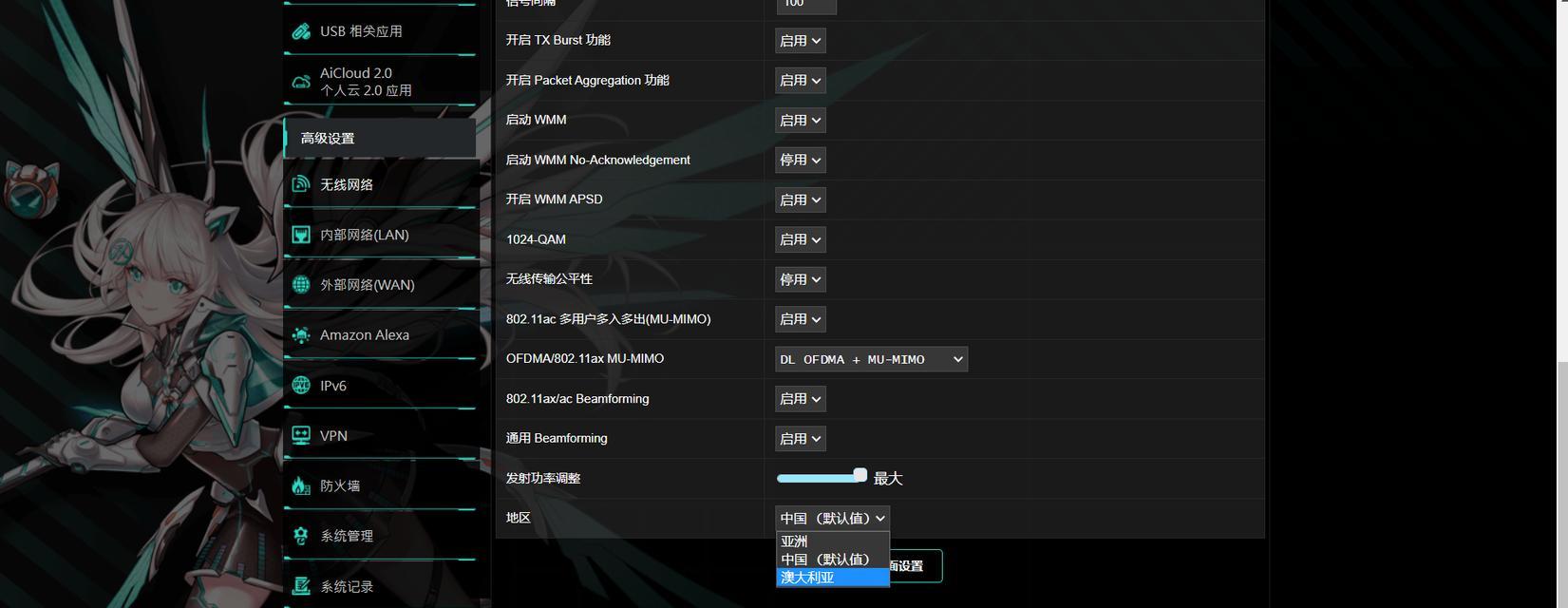This screenshot has height=608, width=1568.
Task: Collapse the 地区 region dropdown
Action: [833, 519]
